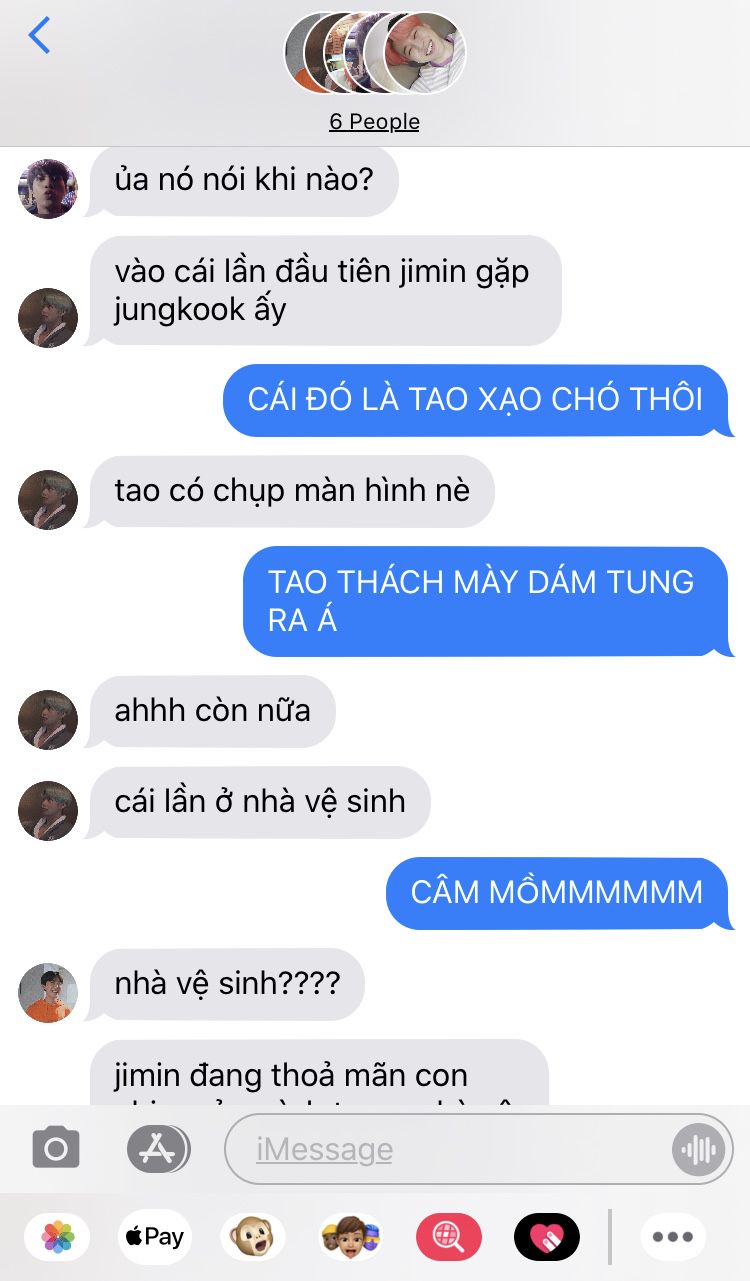The image size is (750, 1281).
Task: Select the 'CÂM MỒMMMMMM' blue bubble
Action: pos(560,893)
